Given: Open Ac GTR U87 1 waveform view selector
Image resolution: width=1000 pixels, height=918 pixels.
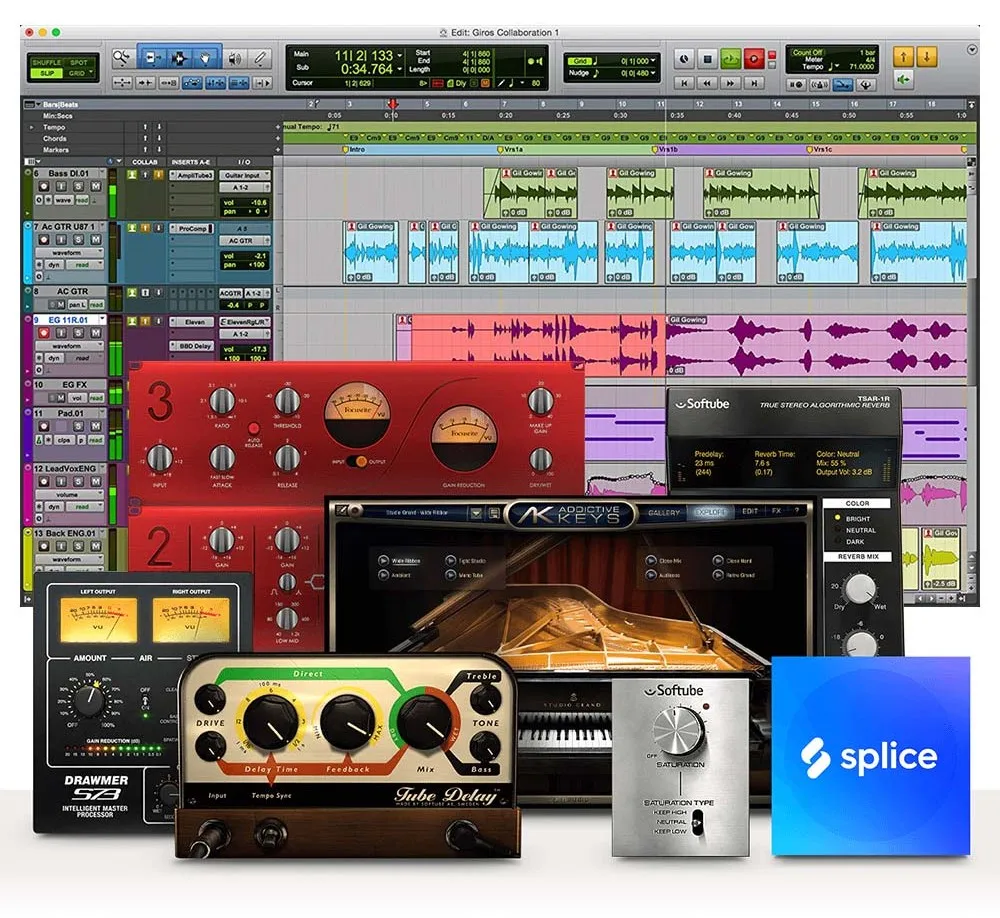Looking at the screenshot, I should pyautogui.click(x=70, y=253).
